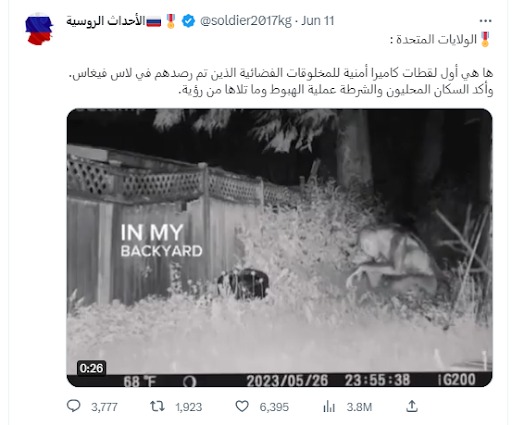
Task: Click the blue verified checkmark badge
Action: (x=188, y=21)
